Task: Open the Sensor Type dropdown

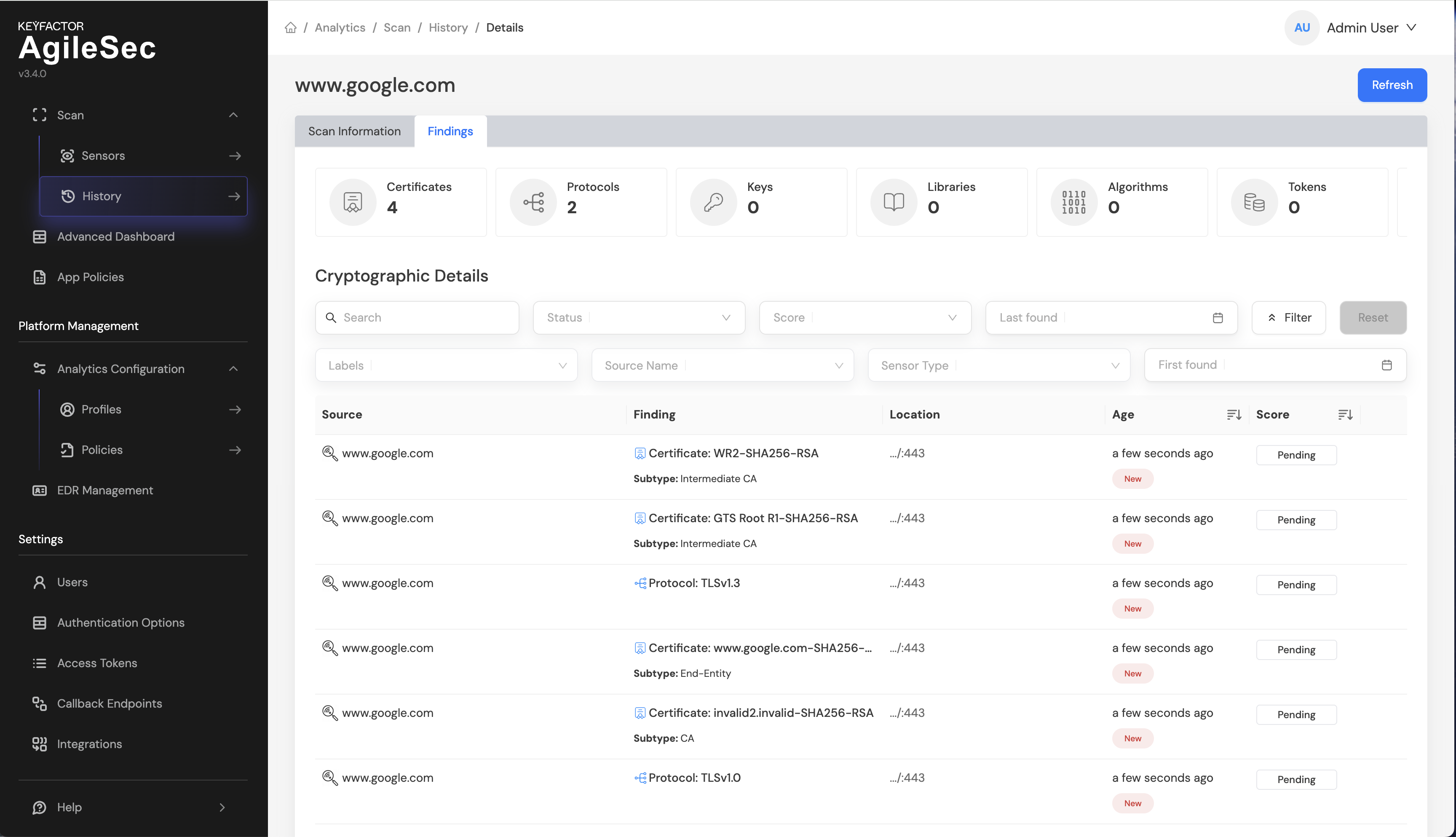Action: tap(998, 365)
